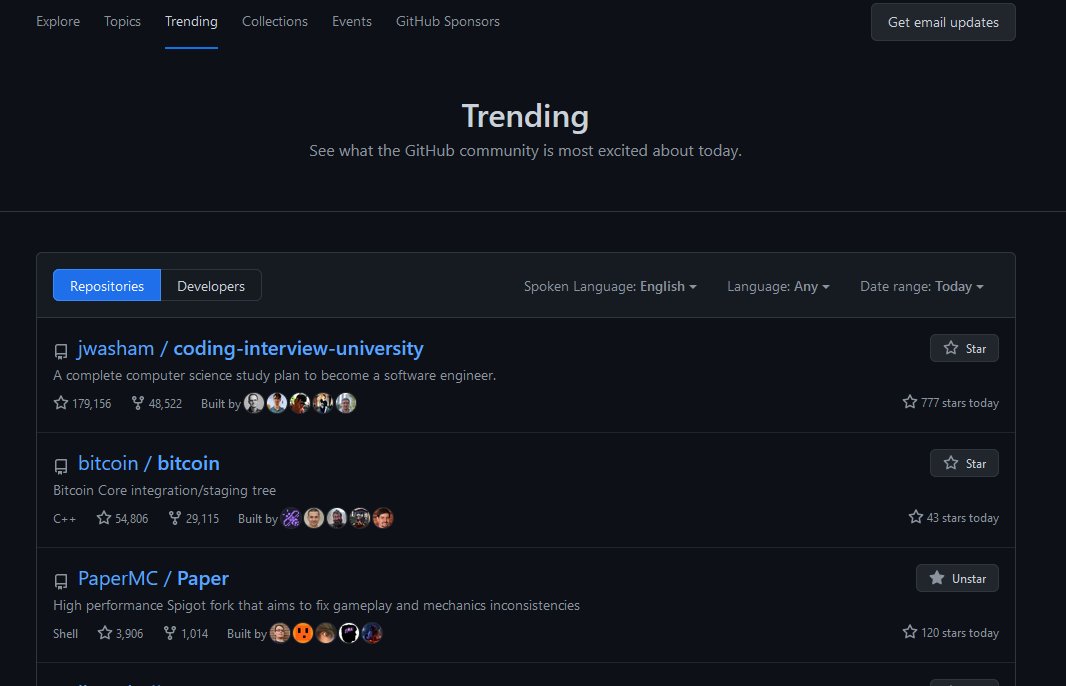View the 54,806 stargazers of bitcoin
This screenshot has height=686, width=1066.
point(122,518)
